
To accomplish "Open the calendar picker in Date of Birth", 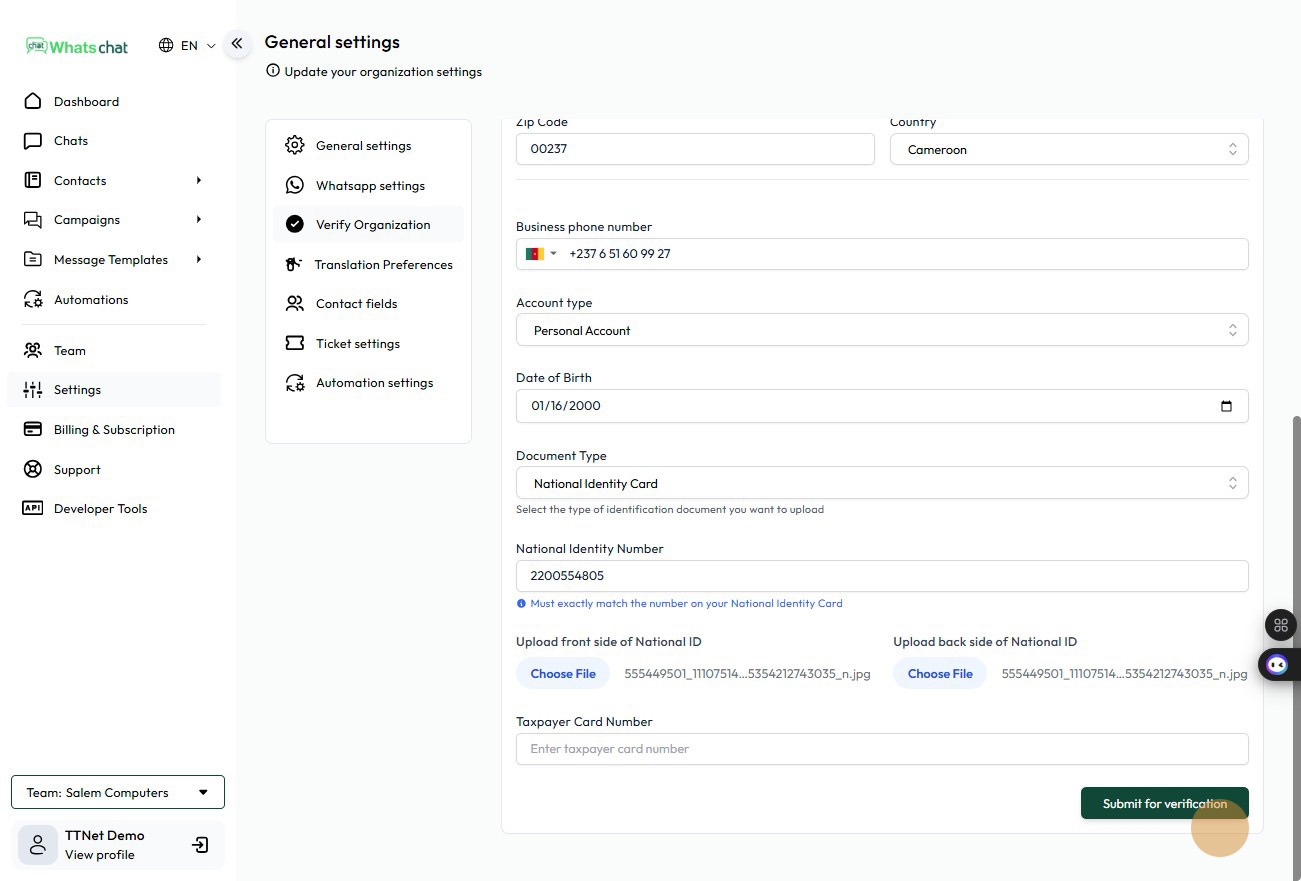I will click(x=1226, y=406).
